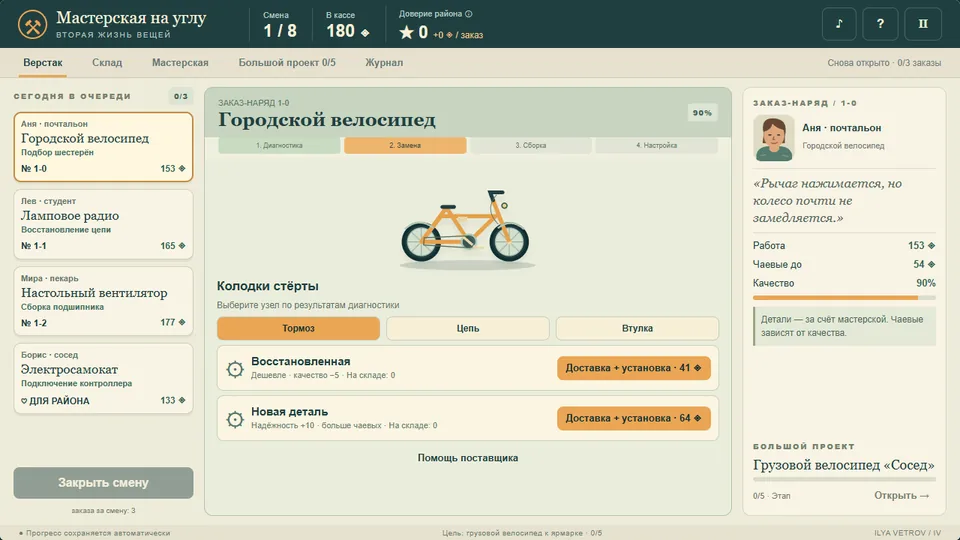Choose the Цепь component option
Viewport: 960px width, 540px height.
[x=468, y=328]
